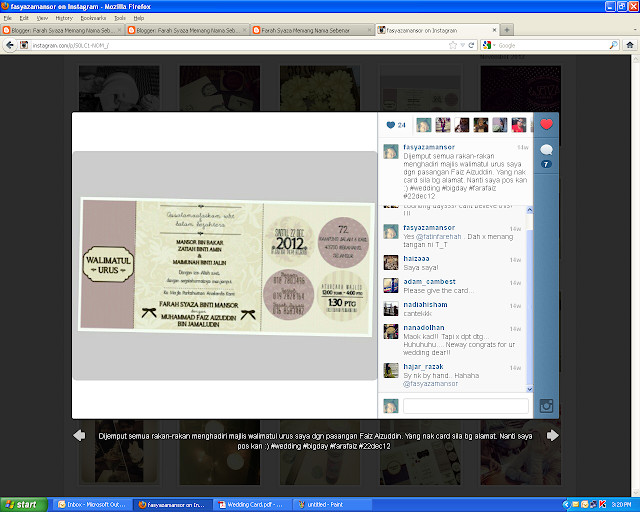
Task: Click sixth liker avatar in red
Action: [x=519, y=125]
